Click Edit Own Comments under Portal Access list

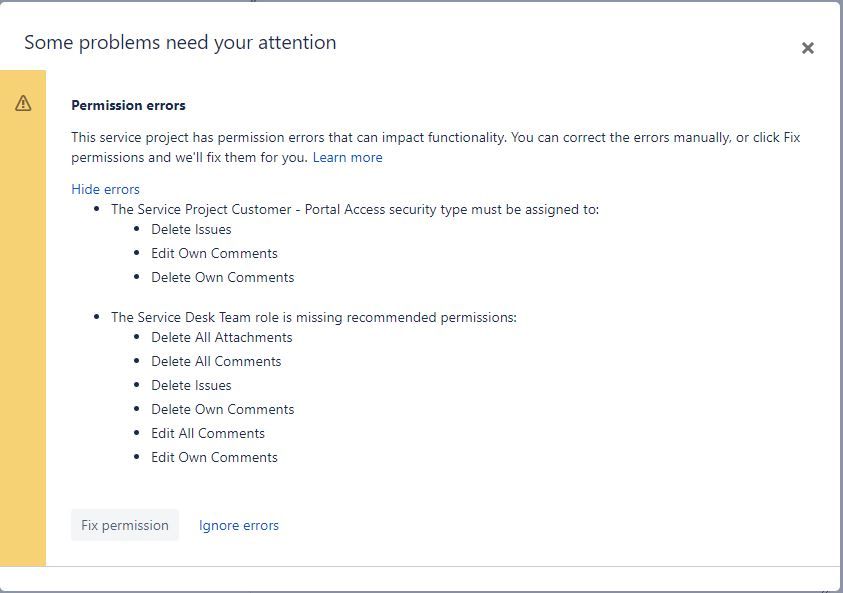[x=214, y=253]
